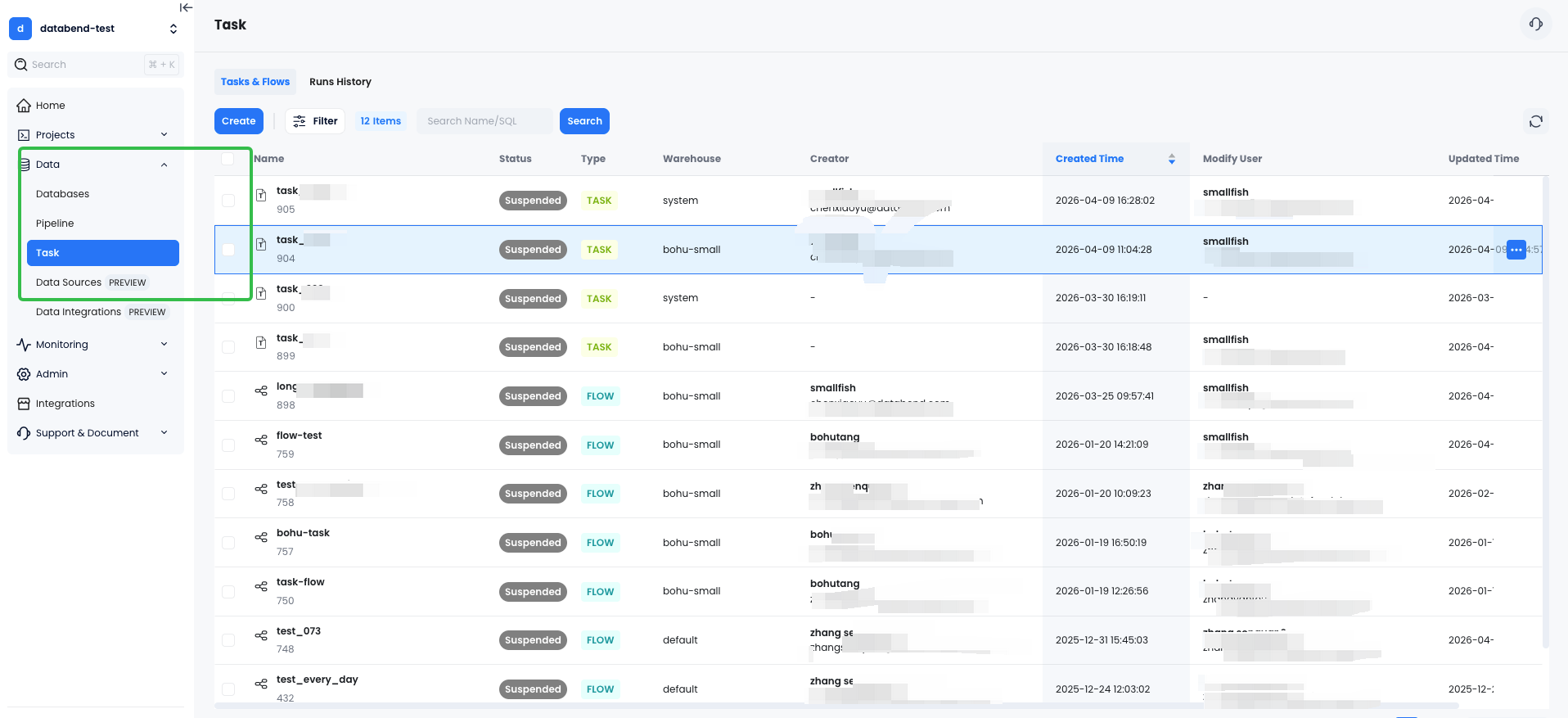
Task: Refresh the task list
Action: coord(1535,121)
